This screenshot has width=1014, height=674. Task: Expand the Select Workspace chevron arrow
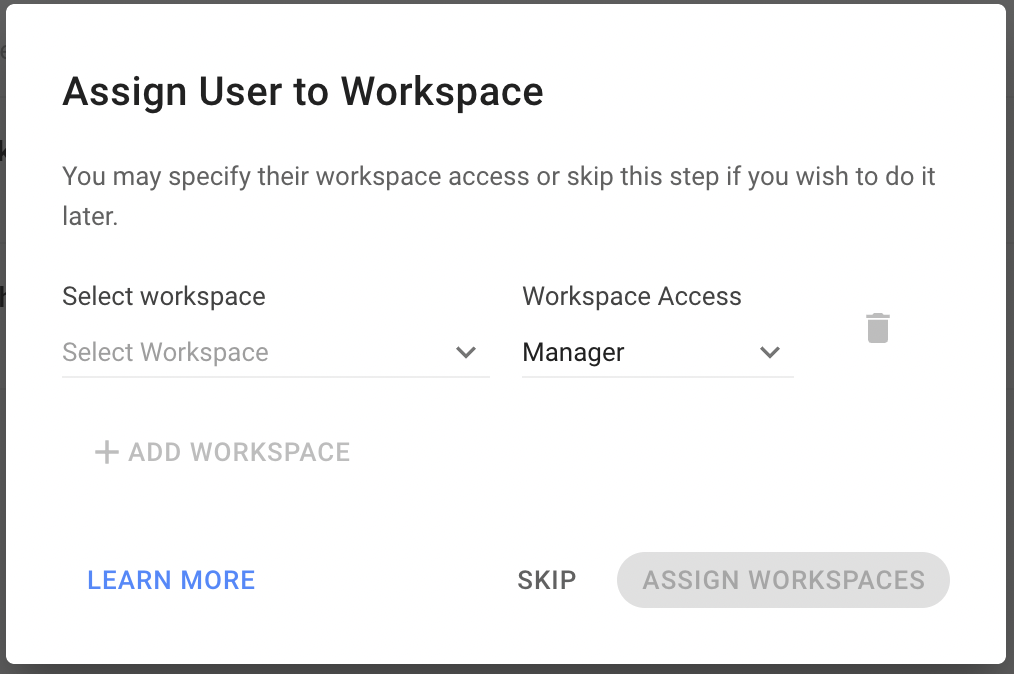[x=466, y=353]
